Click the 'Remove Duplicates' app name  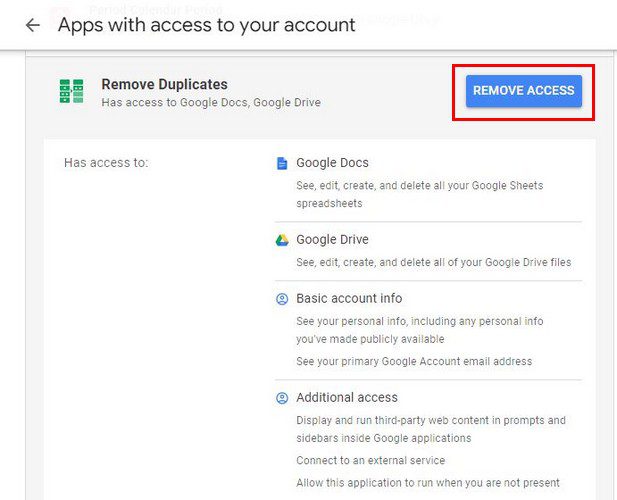coord(164,84)
